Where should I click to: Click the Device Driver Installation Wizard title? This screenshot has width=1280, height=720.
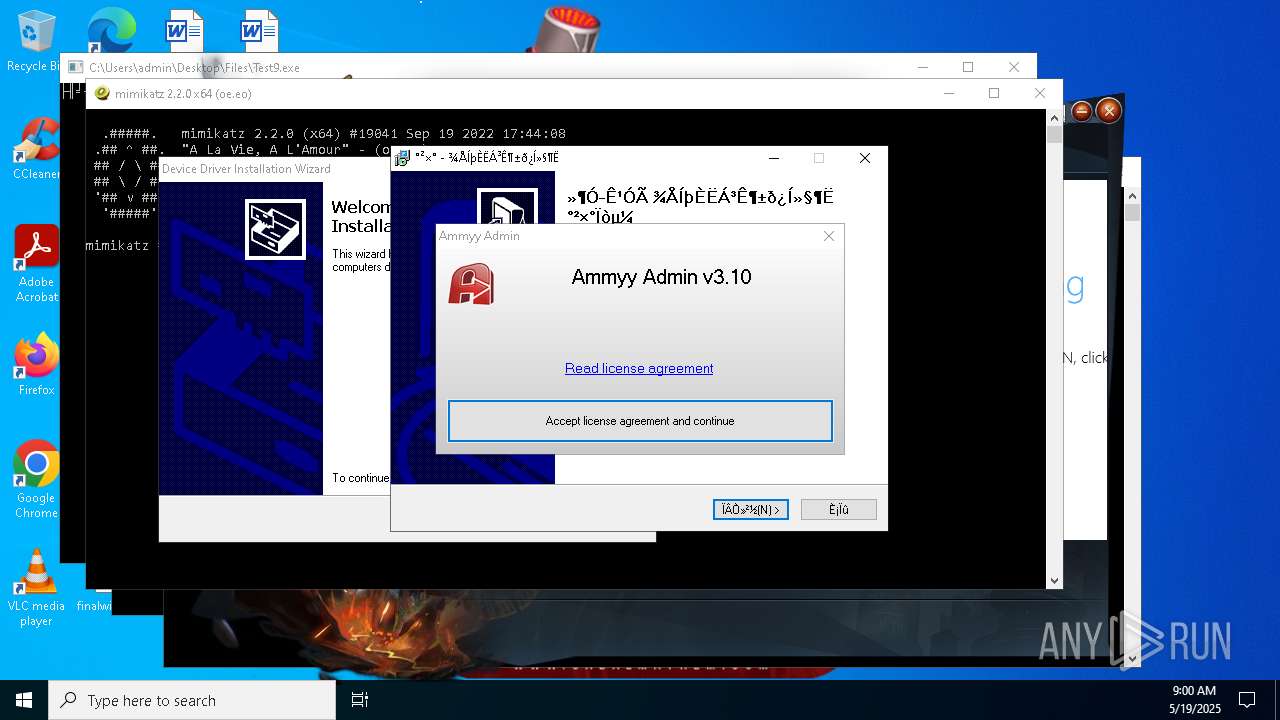pos(246,169)
